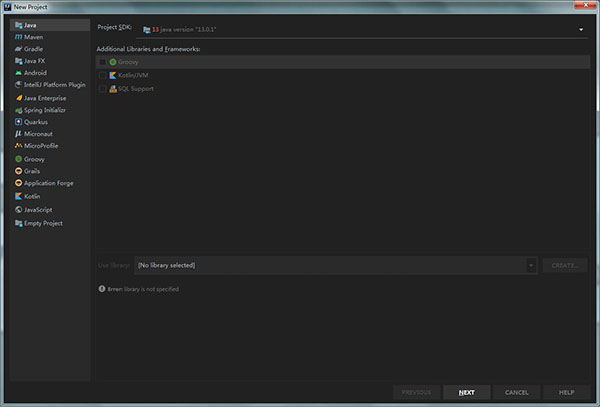Choose the Application Forge icon
This screenshot has height=407, width=600.
click(x=18, y=183)
